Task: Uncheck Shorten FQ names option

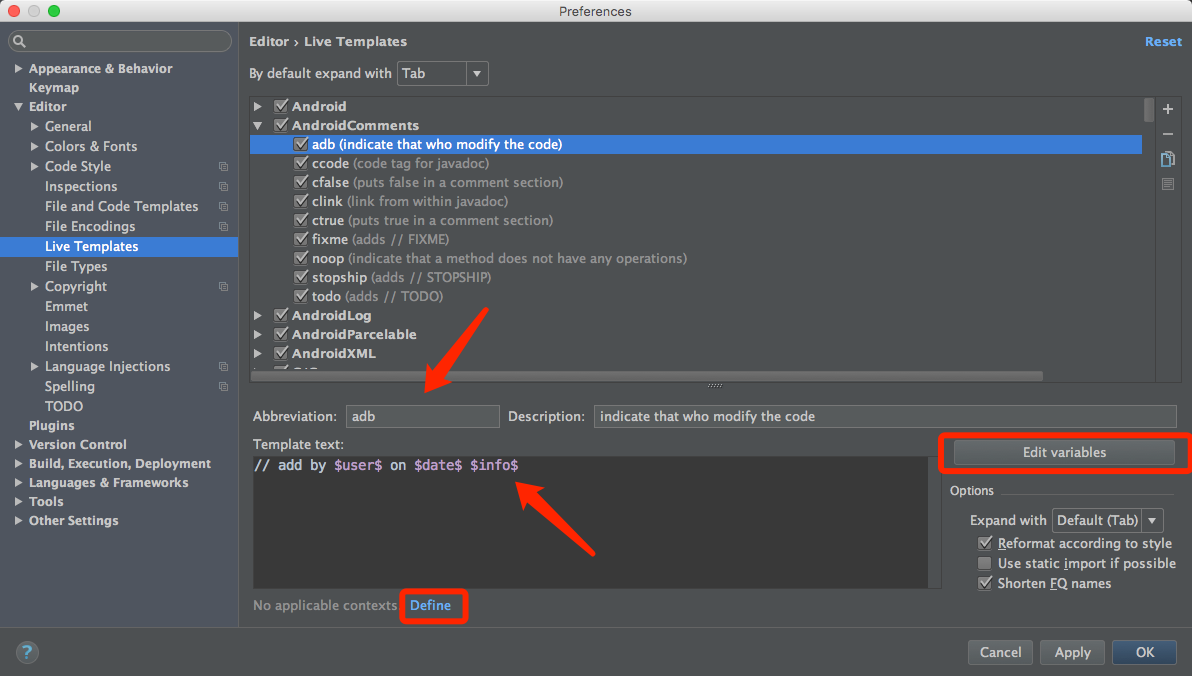Action: (985, 583)
